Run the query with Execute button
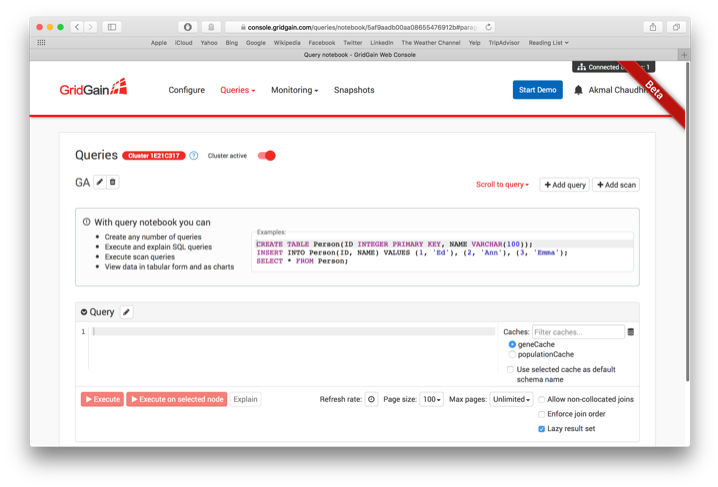 coord(102,399)
